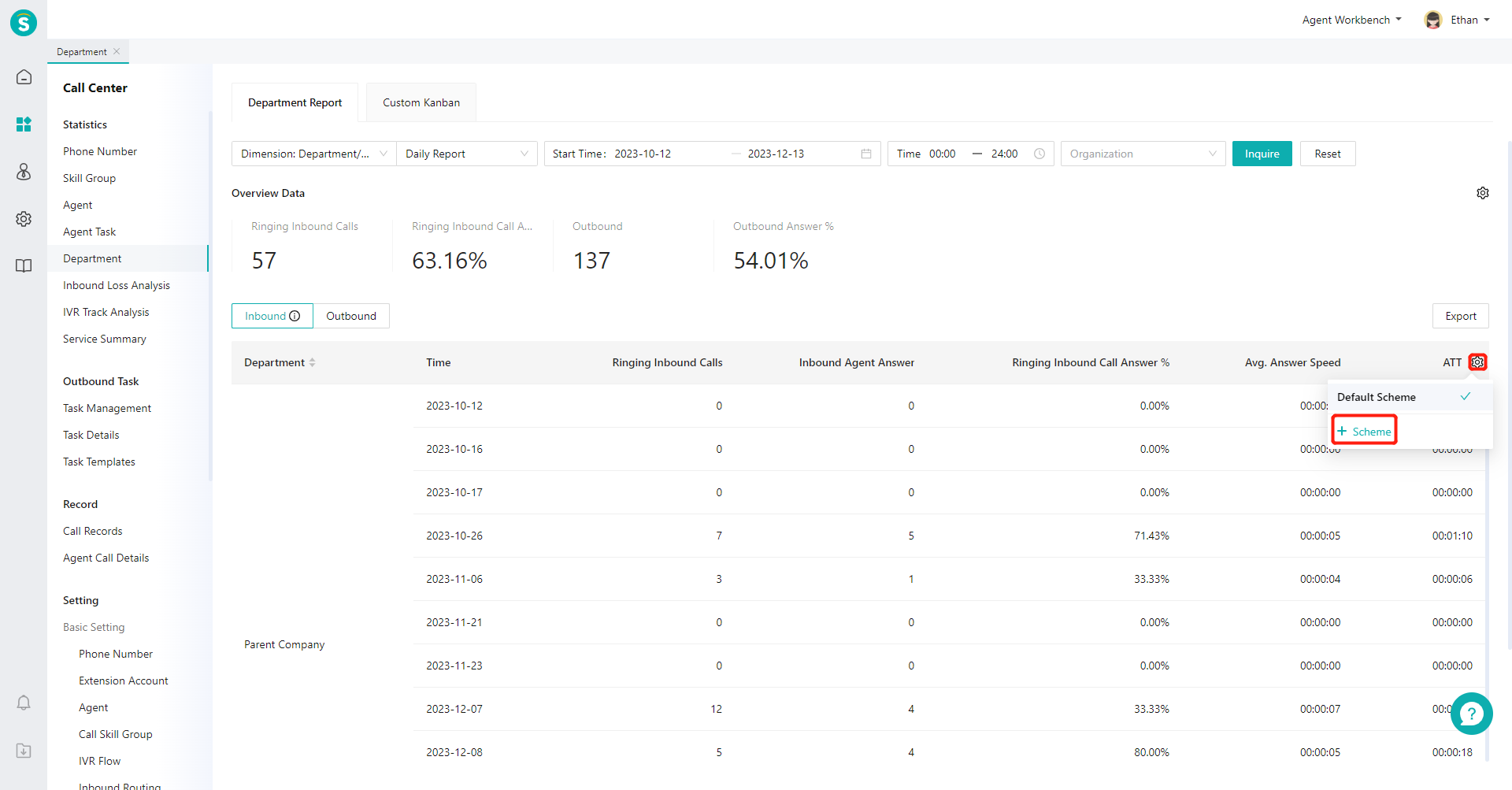Select Department Report tab
Viewport: 1512px width, 790px height.
[x=295, y=102]
